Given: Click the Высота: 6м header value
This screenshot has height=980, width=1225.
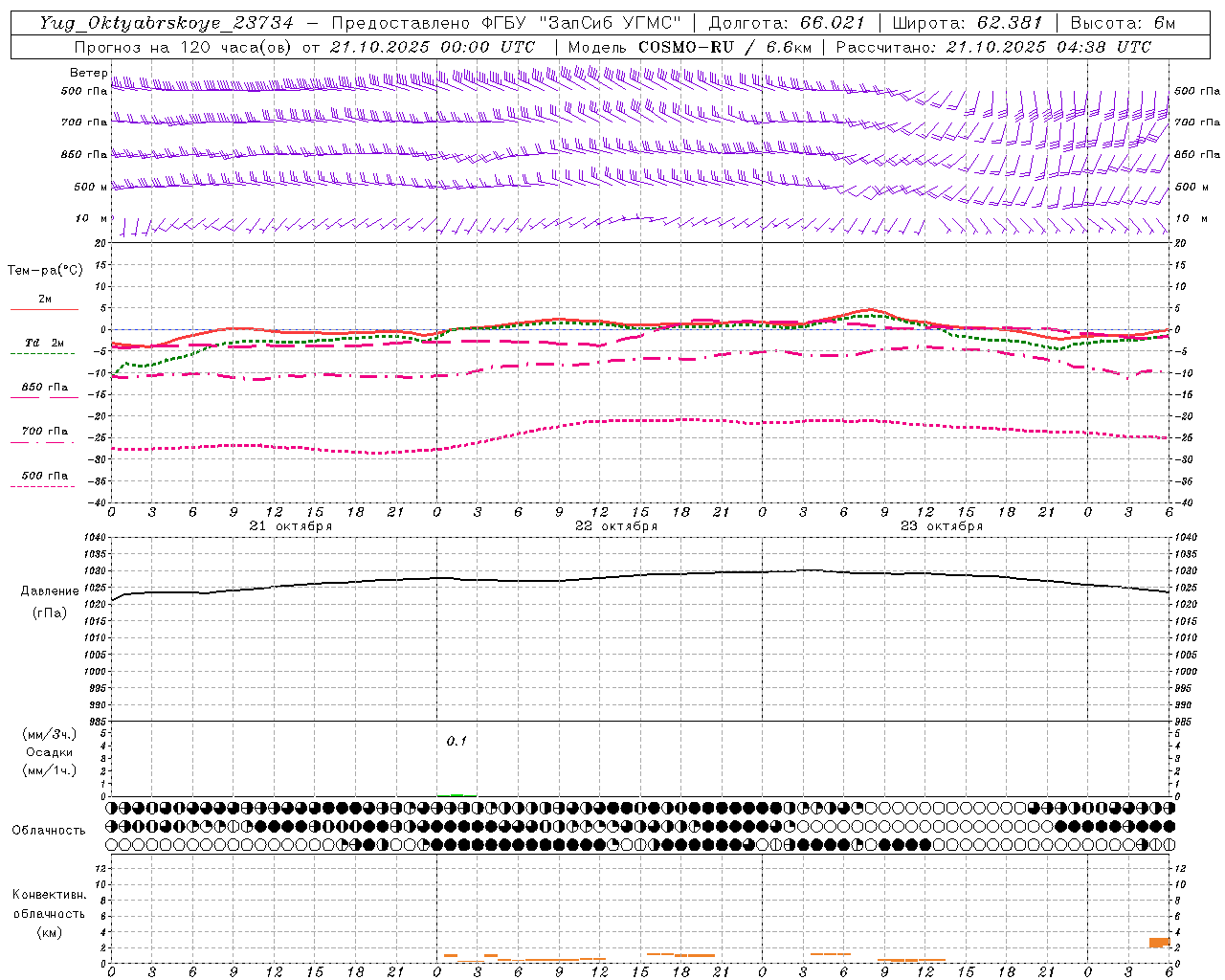Looking at the screenshot, I should pos(1123,23).
